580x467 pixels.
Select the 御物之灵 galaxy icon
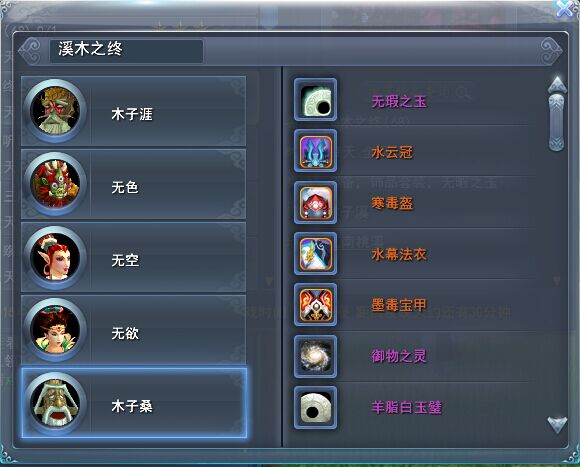coord(316,356)
